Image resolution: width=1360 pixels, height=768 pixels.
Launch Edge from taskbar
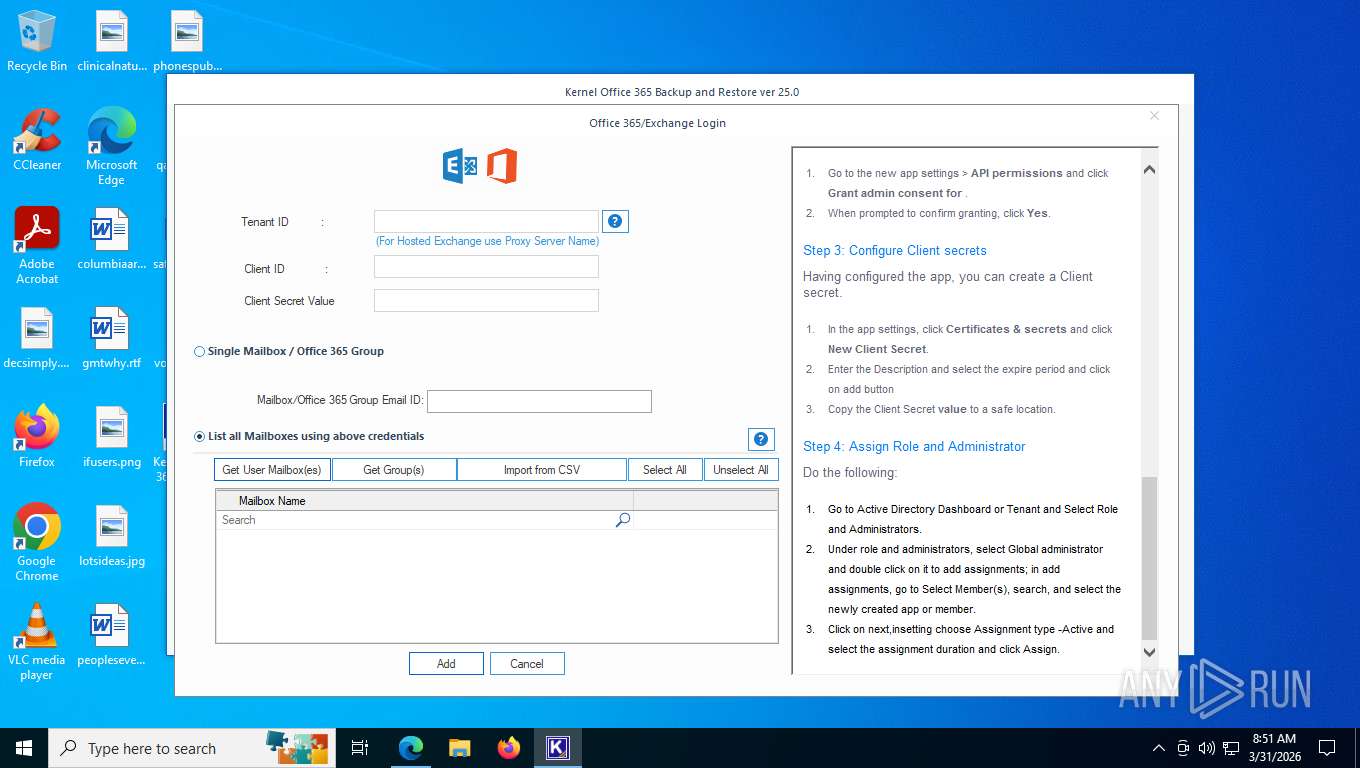pos(411,748)
